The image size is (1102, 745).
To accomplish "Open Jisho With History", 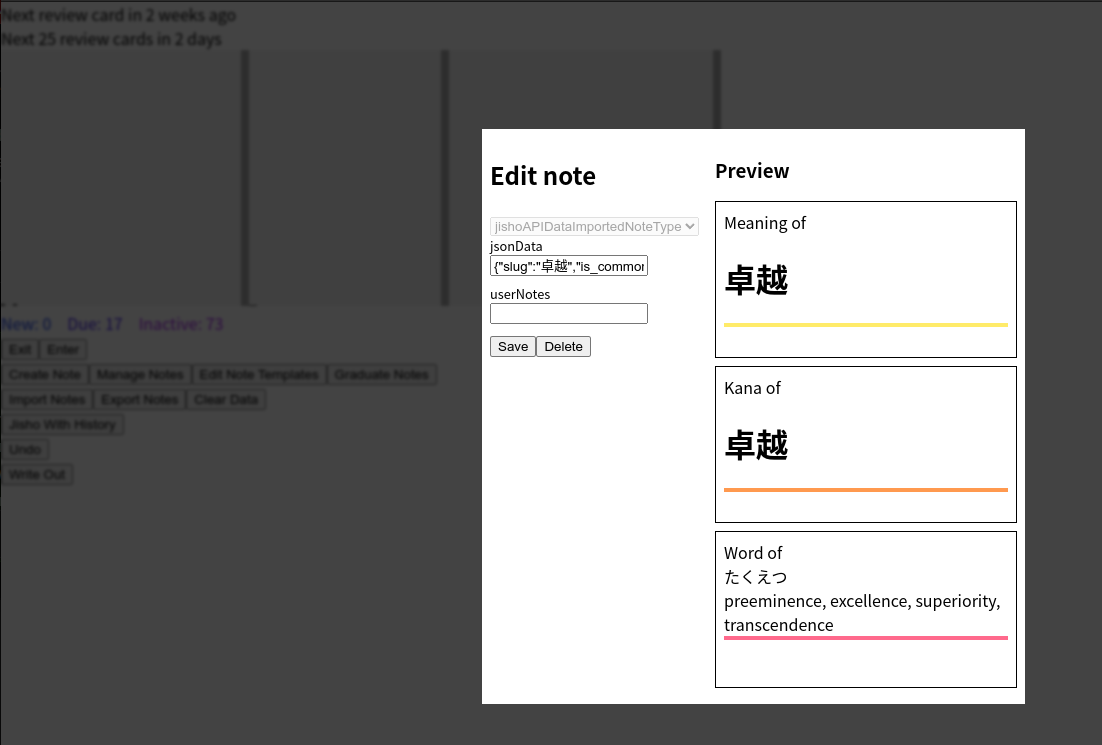I will point(62,424).
